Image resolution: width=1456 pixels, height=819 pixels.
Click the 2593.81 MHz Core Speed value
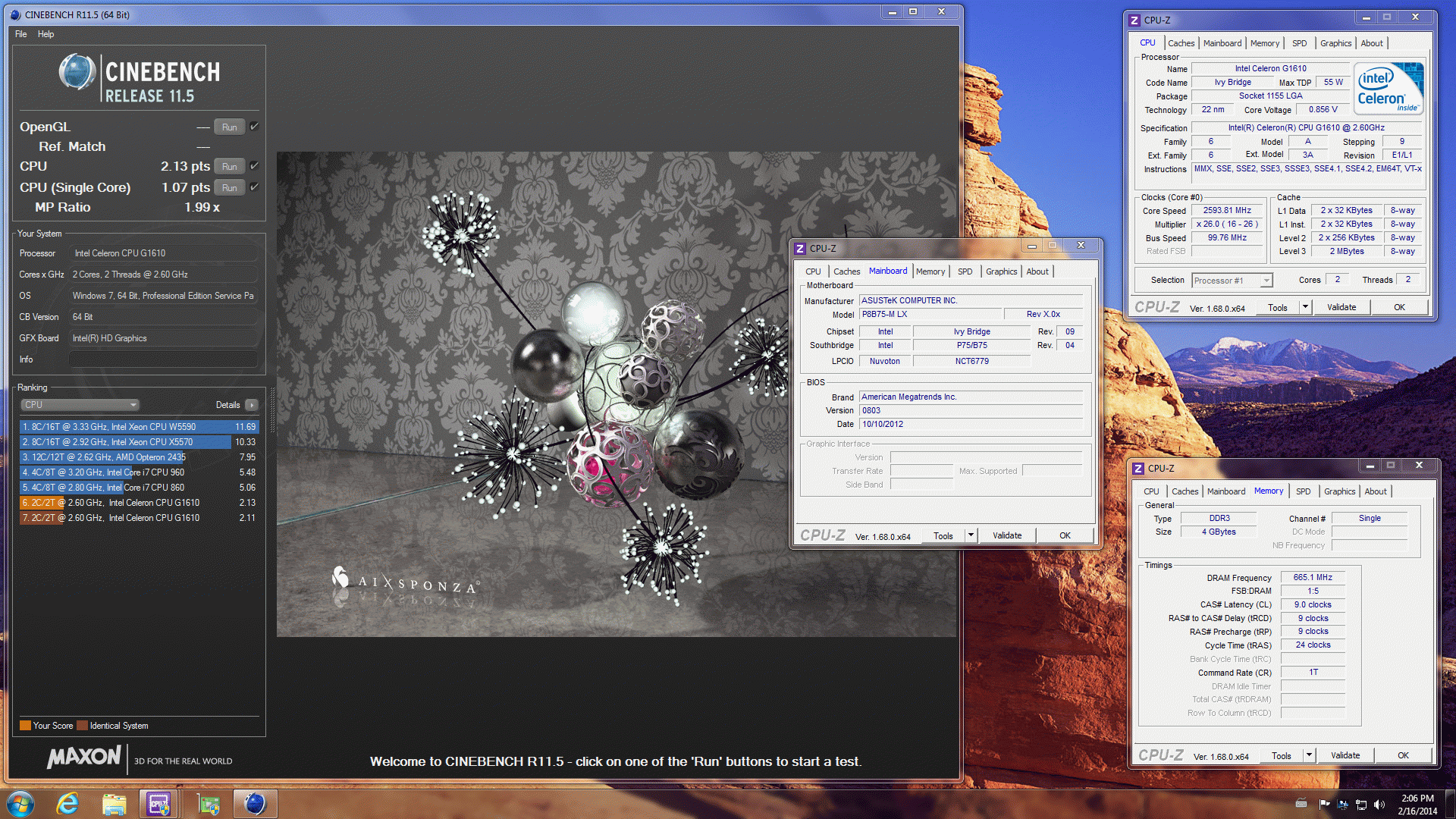coord(1227,211)
